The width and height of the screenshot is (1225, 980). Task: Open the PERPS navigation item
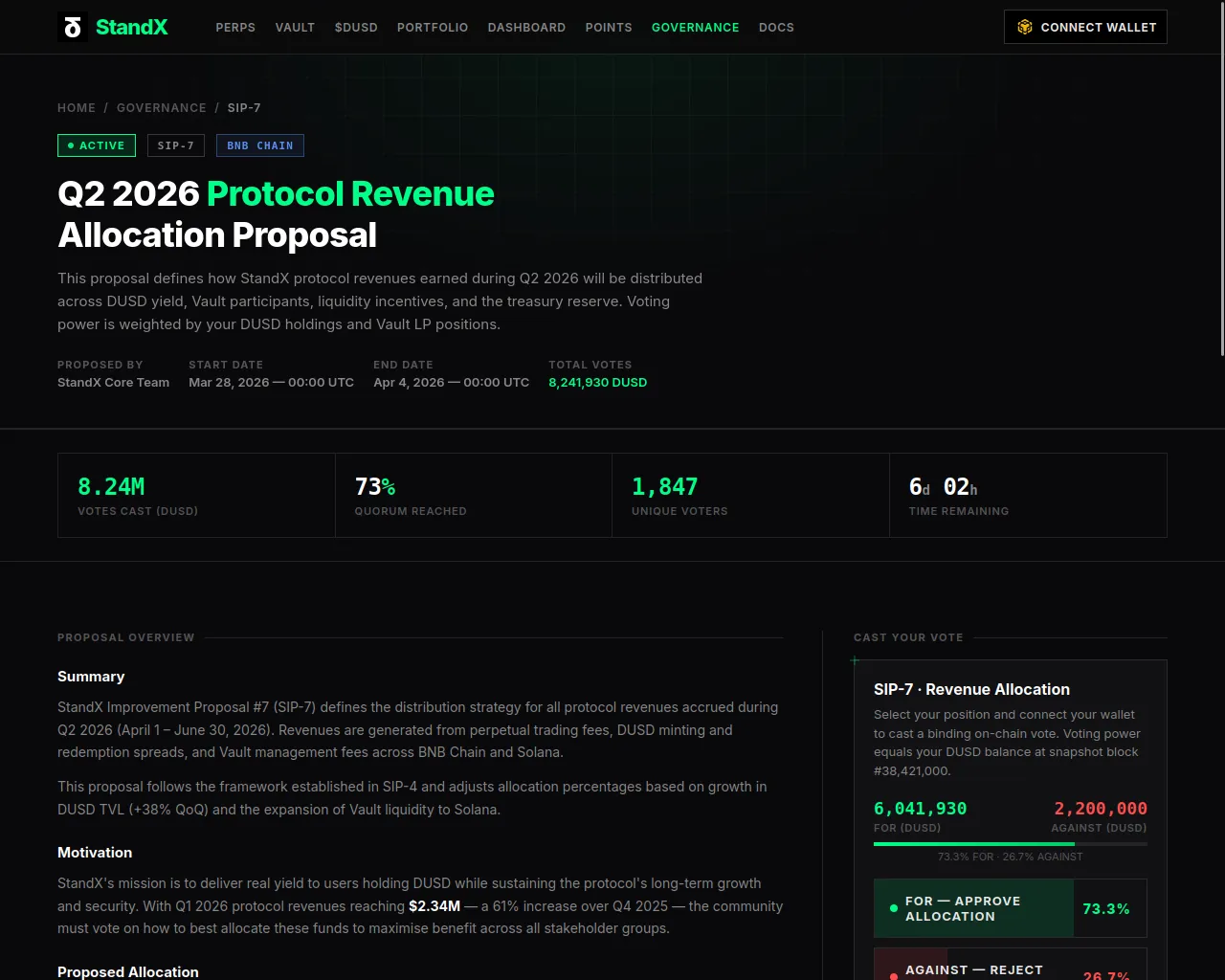[x=235, y=28]
